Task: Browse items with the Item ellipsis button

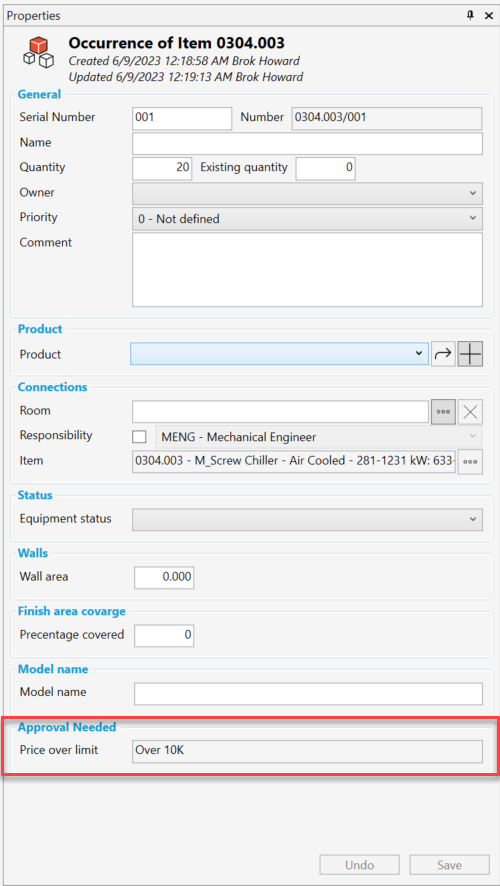Action: pyautogui.click(x=470, y=461)
